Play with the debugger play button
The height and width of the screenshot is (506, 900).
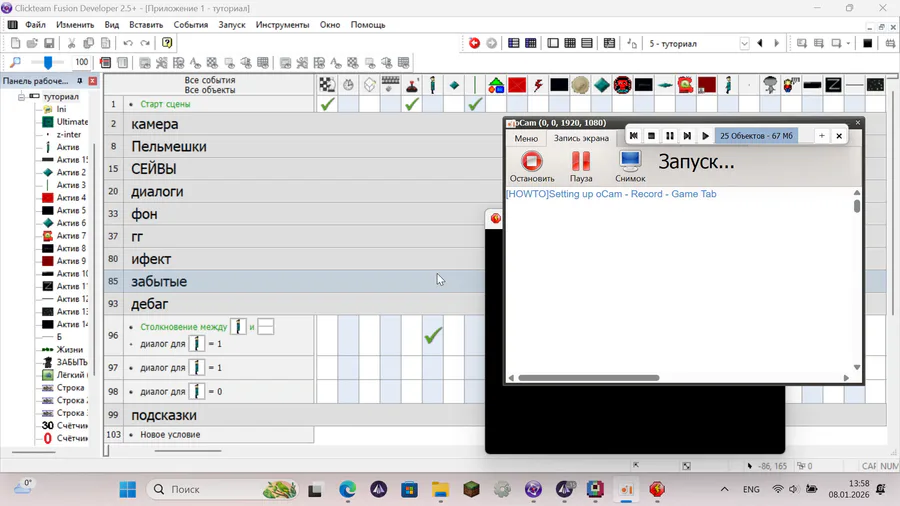(705, 136)
